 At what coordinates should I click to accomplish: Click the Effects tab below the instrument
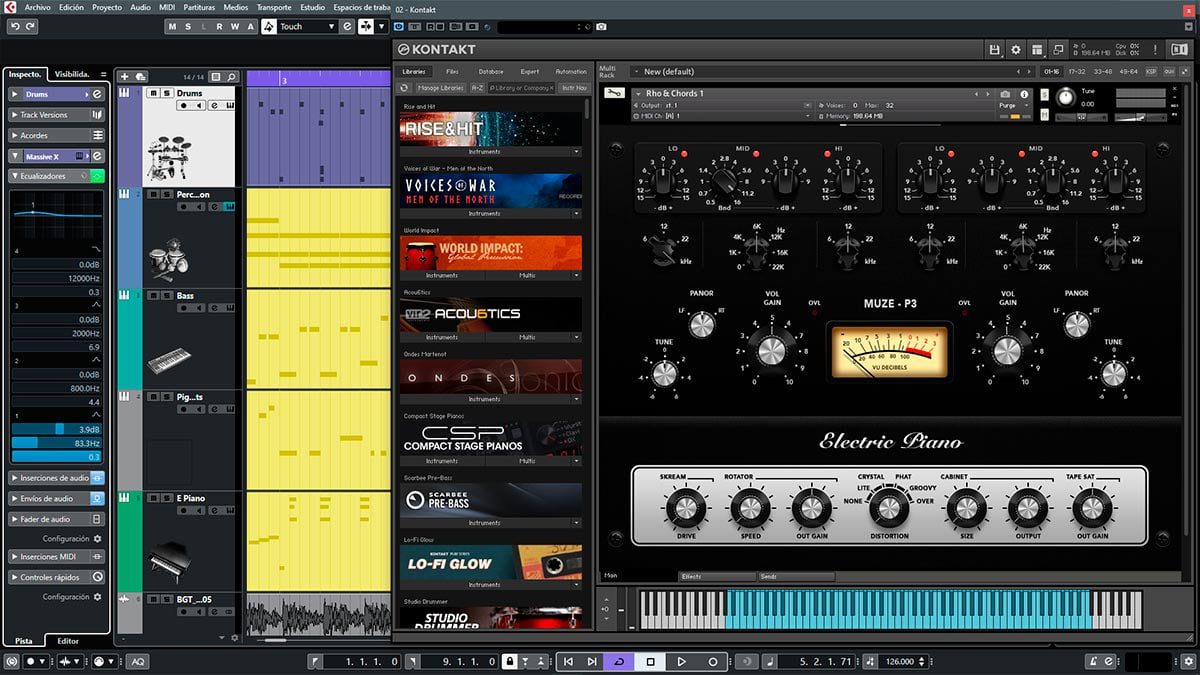pyautogui.click(x=717, y=577)
